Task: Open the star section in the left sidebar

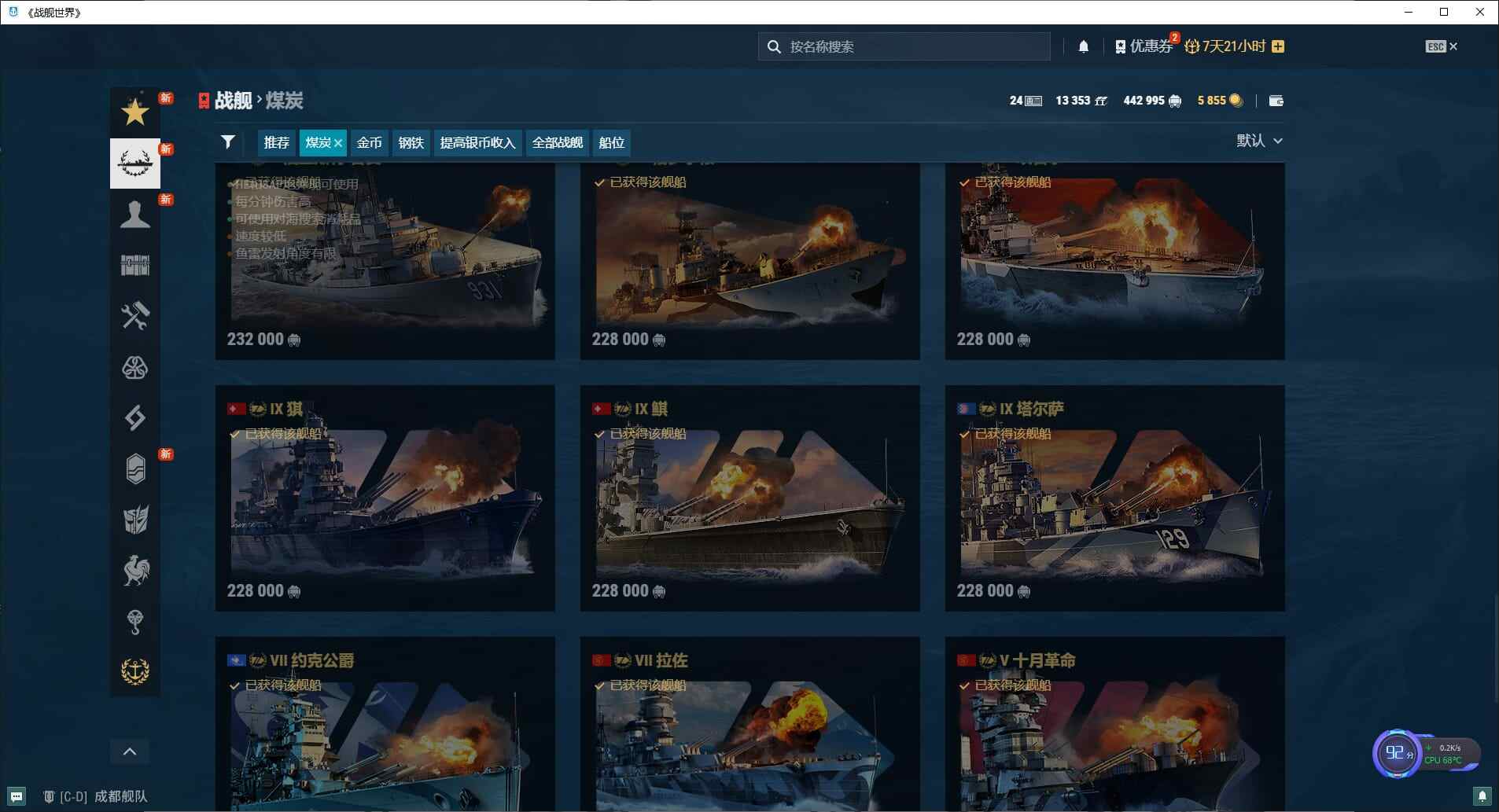Action: 134,112
